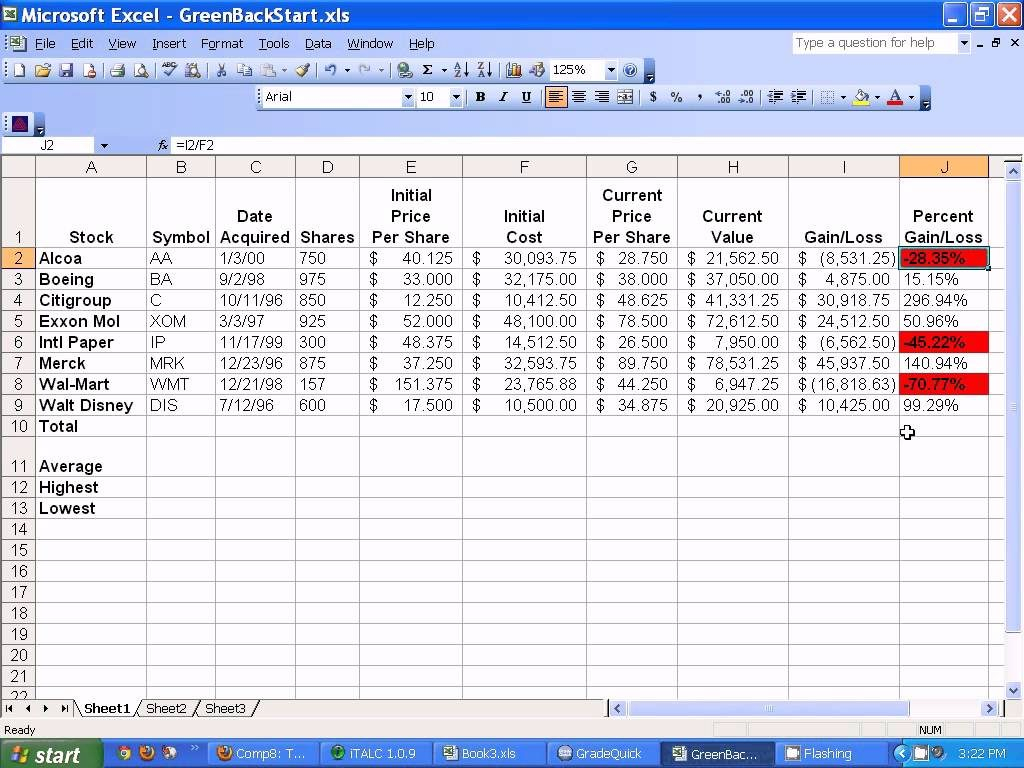Open the Chart Wizard

coord(513,70)
